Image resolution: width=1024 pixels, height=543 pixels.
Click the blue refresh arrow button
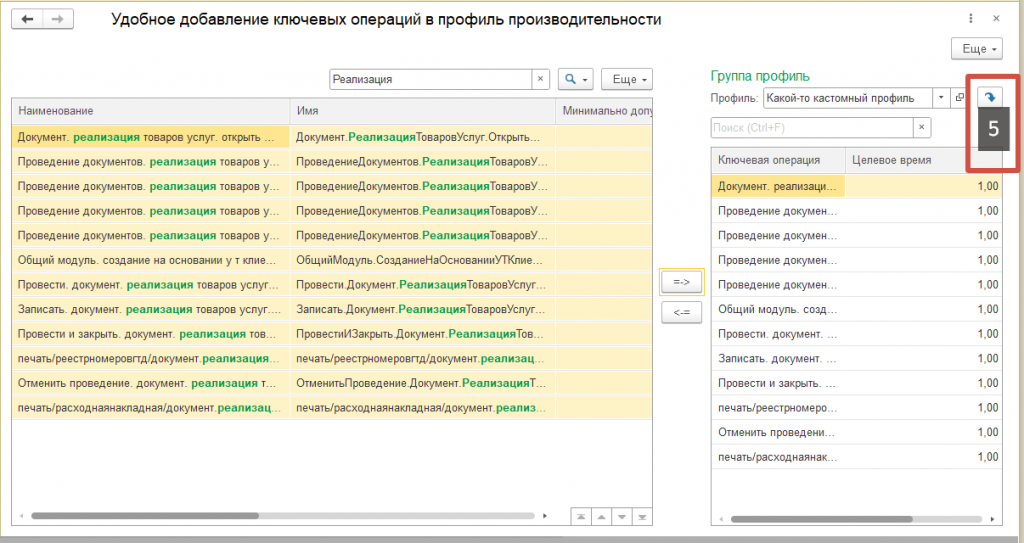tap(989, 98)
